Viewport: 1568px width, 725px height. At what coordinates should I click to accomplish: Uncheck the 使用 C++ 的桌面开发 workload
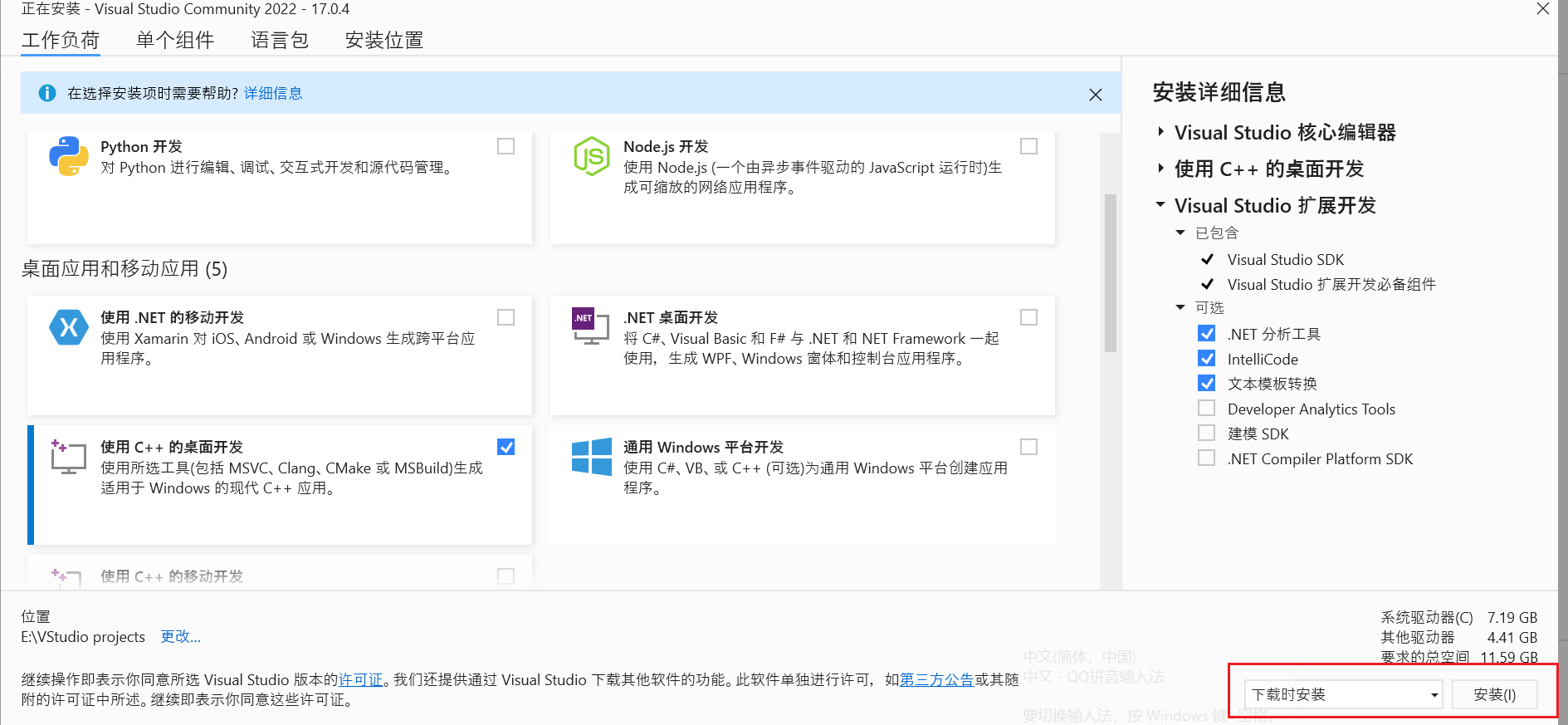(506, 447)
